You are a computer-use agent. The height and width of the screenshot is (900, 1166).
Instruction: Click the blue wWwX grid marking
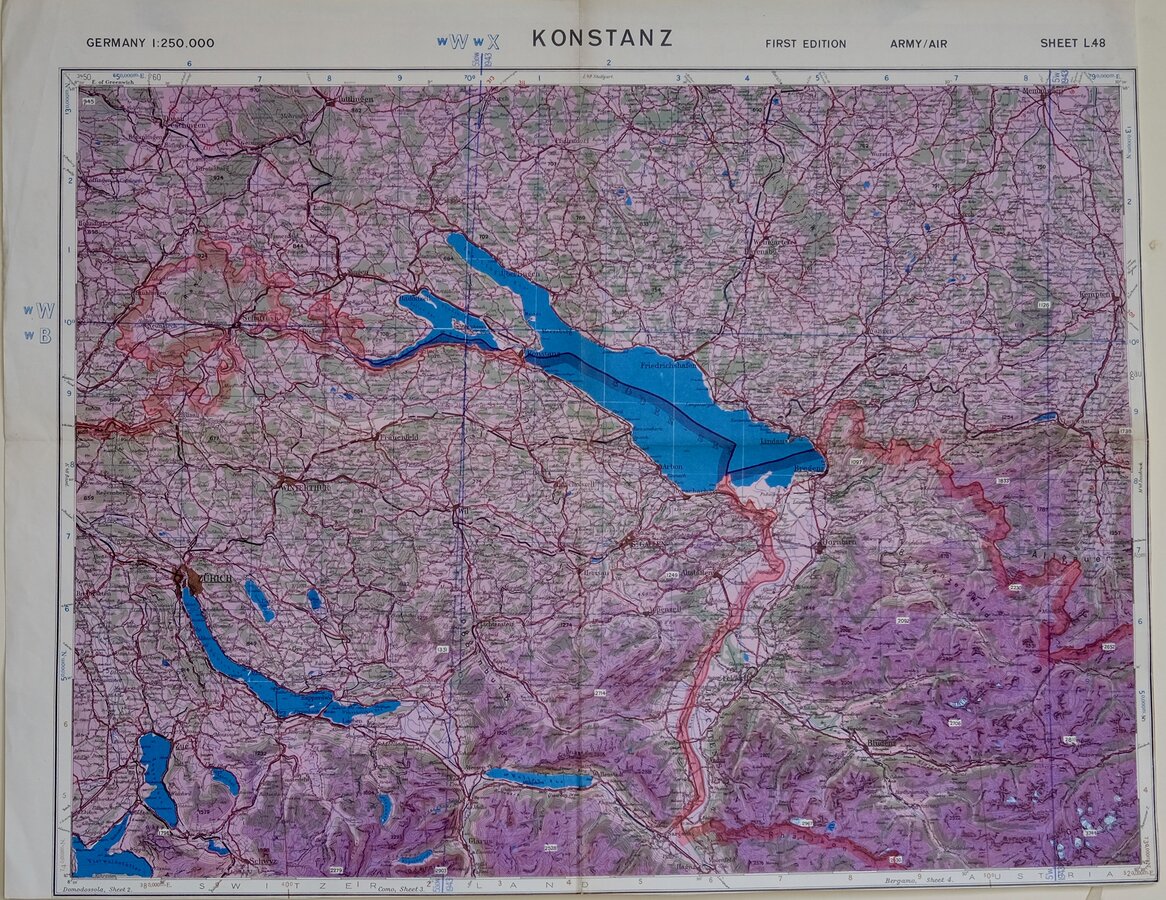pyautogui.click(x=467, y=42)
